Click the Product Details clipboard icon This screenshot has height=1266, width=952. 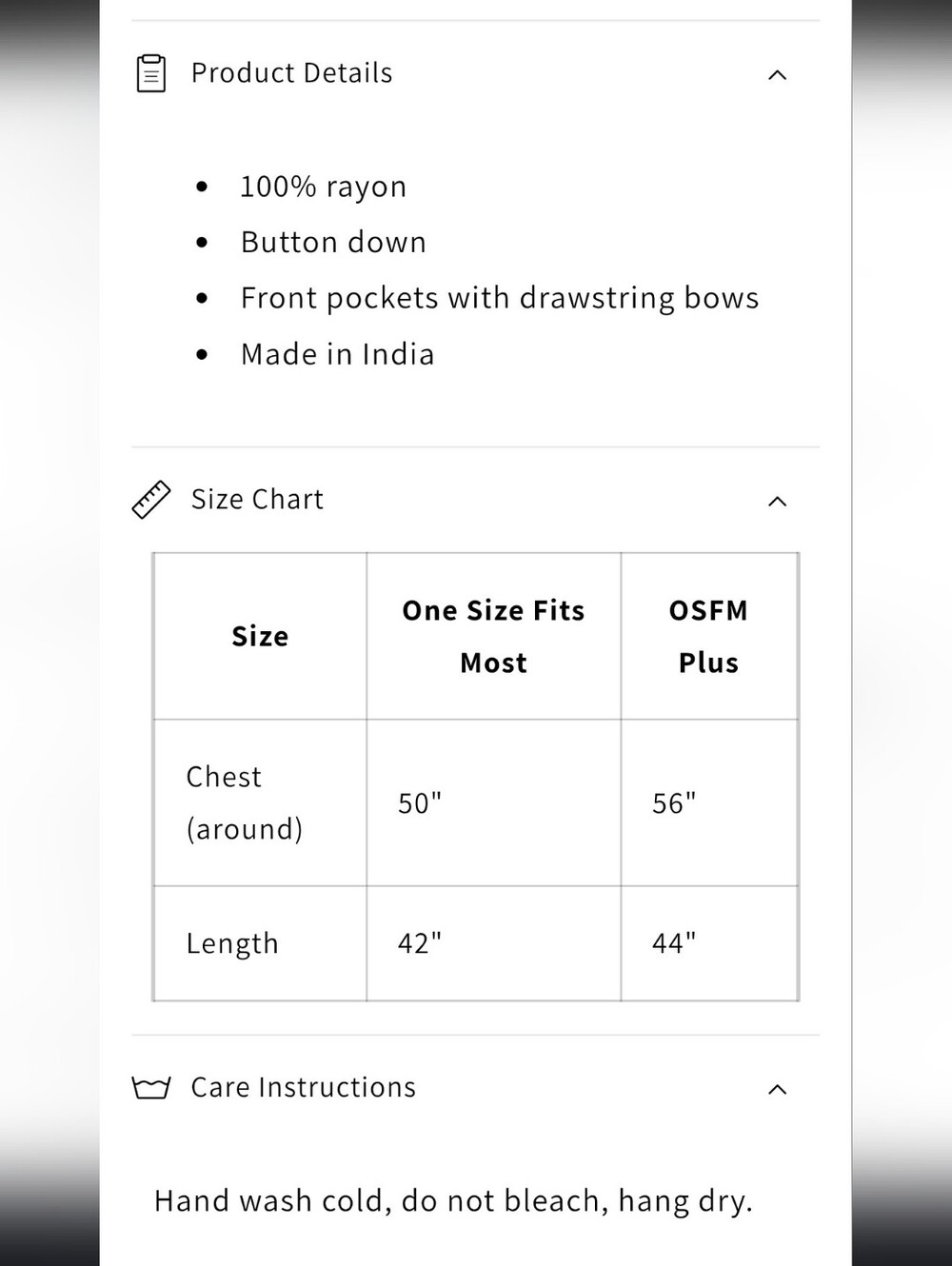pos(151,73)
